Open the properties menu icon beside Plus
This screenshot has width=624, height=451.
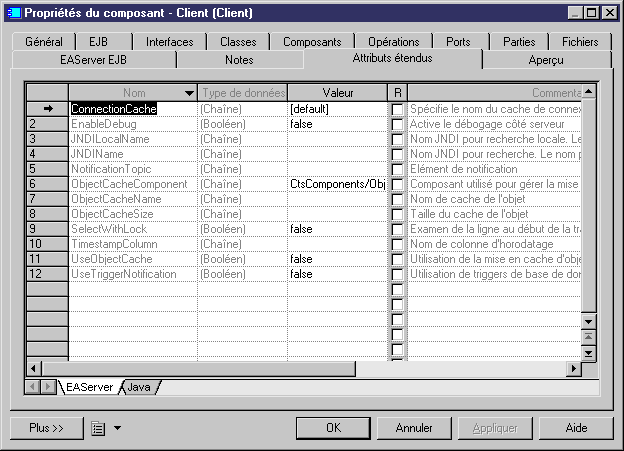98,428
